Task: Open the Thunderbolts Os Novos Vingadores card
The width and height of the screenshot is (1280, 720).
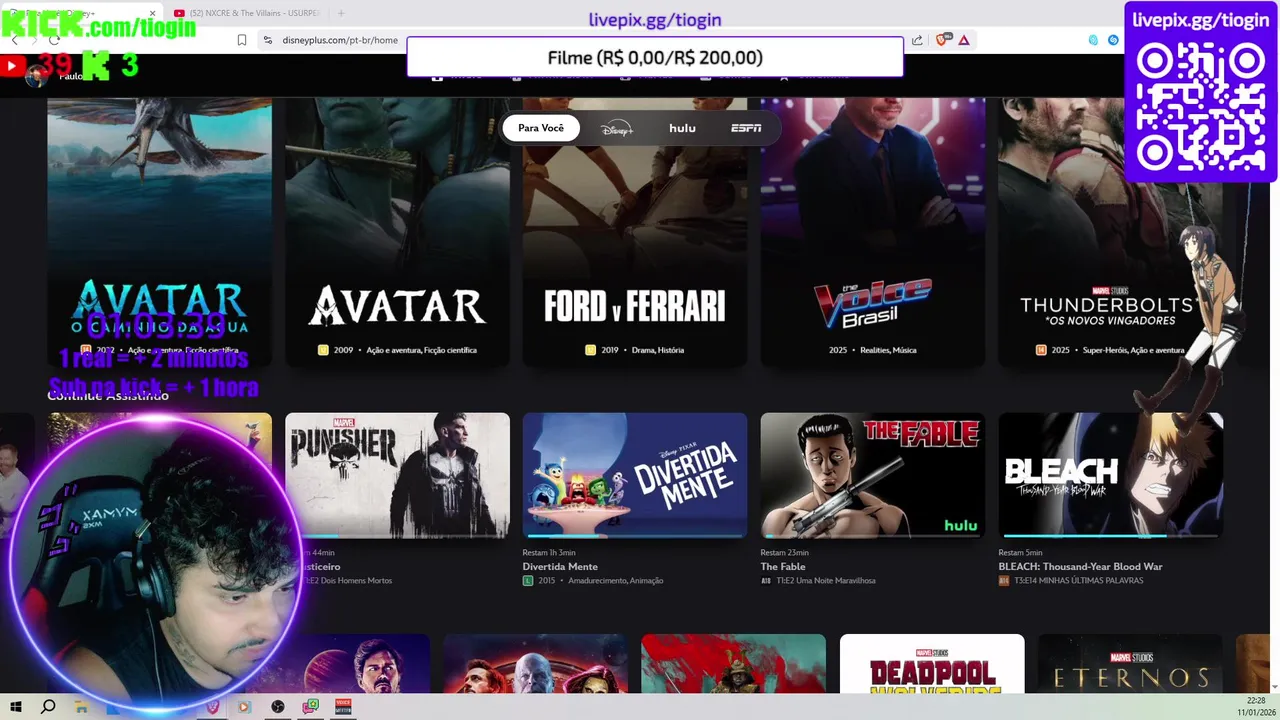Action: pyautogui.click(x=1110, y=232)
